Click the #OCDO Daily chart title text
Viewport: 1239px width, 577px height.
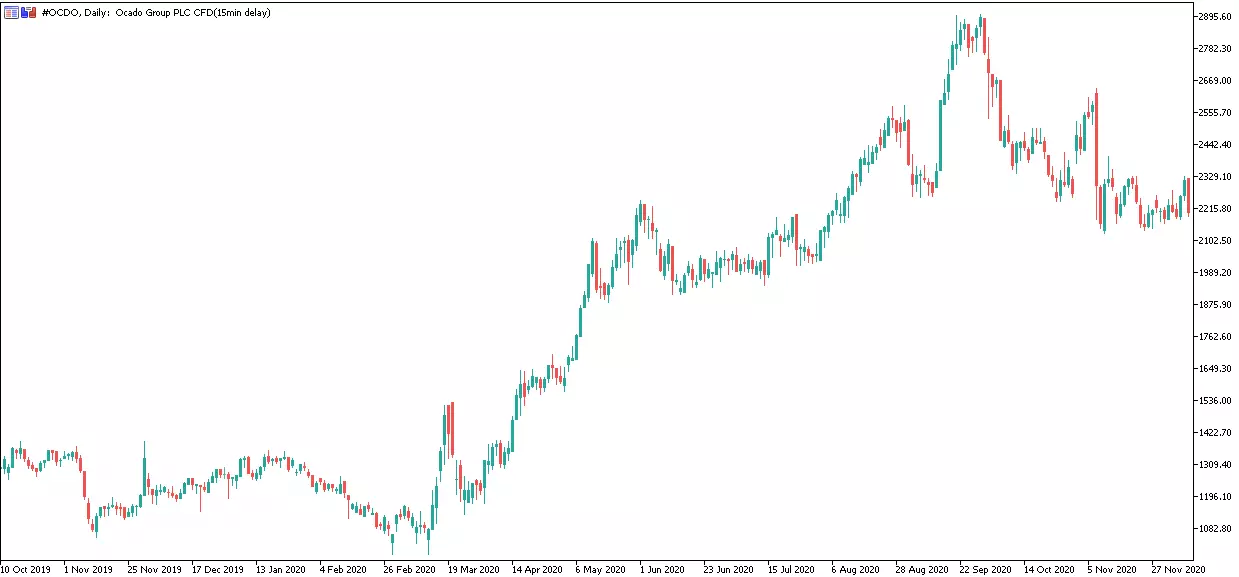pos(156,12)
